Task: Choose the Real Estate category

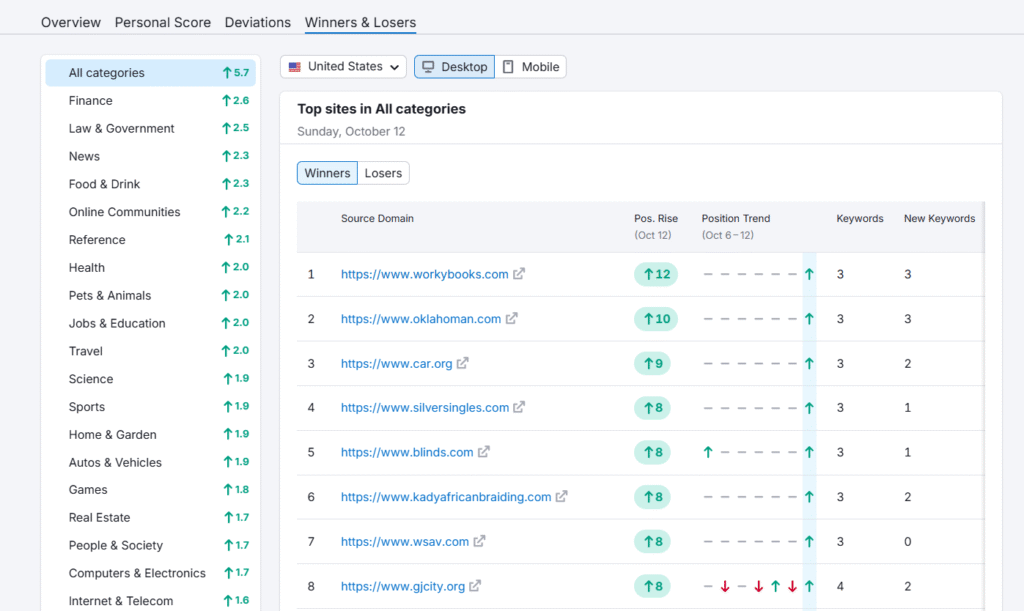Action: point(99,518)
